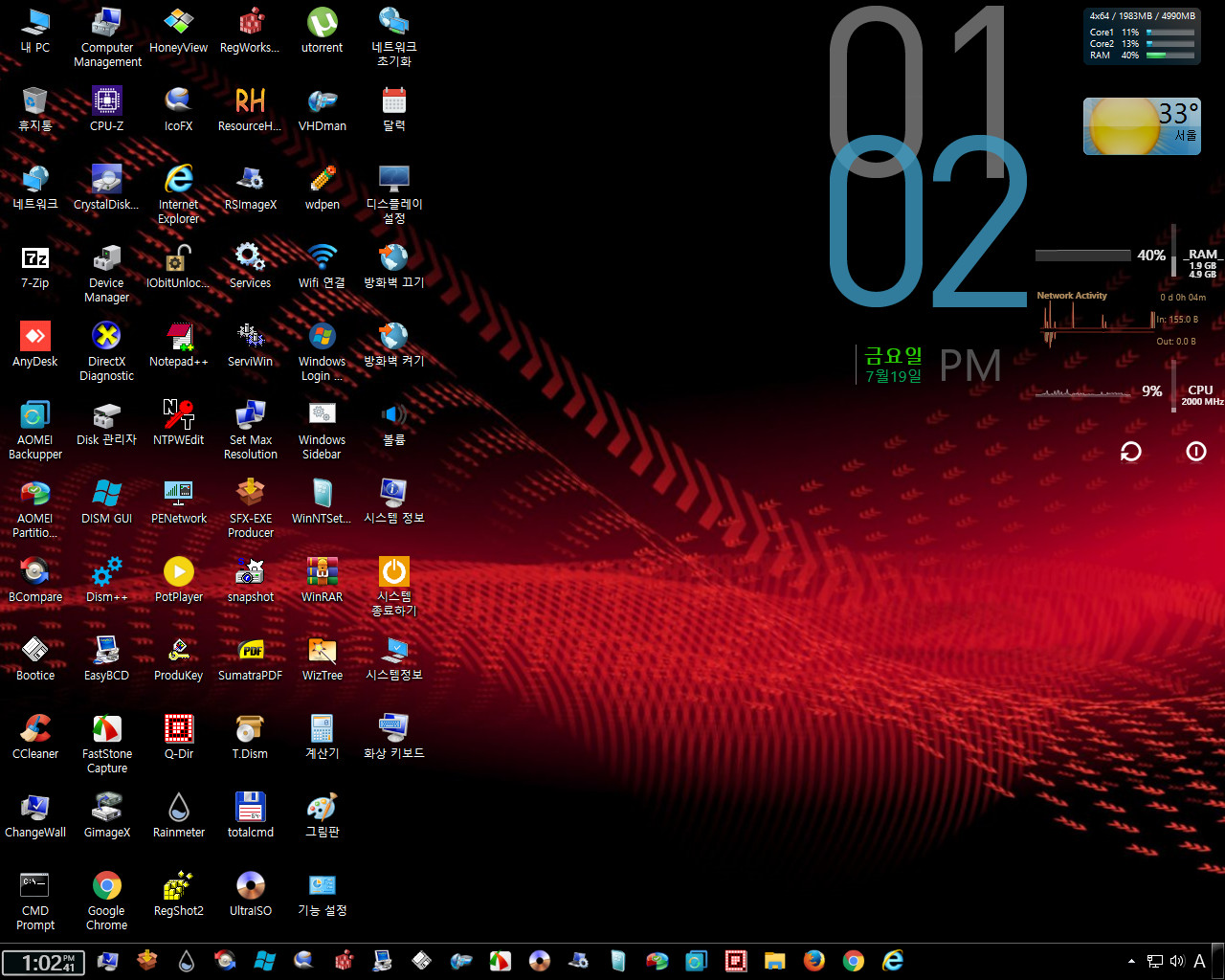Open the PENetwork desktop icon

click(178, 501)
